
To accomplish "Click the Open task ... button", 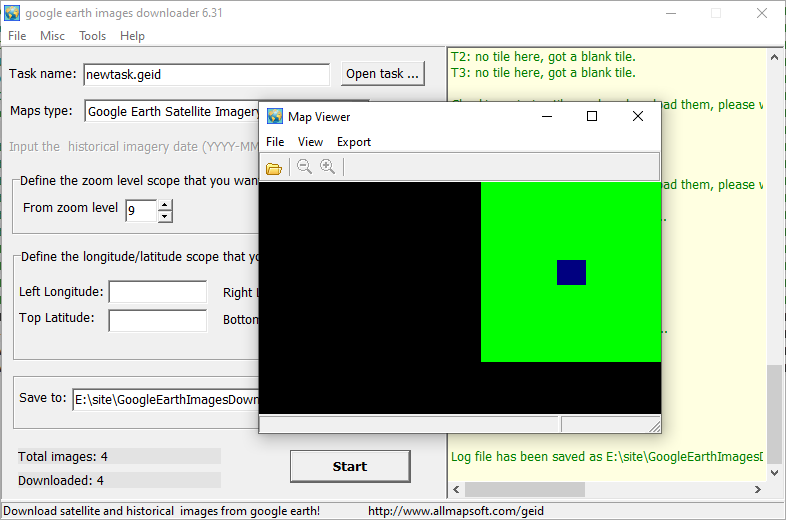I will [x=382, y=74].
